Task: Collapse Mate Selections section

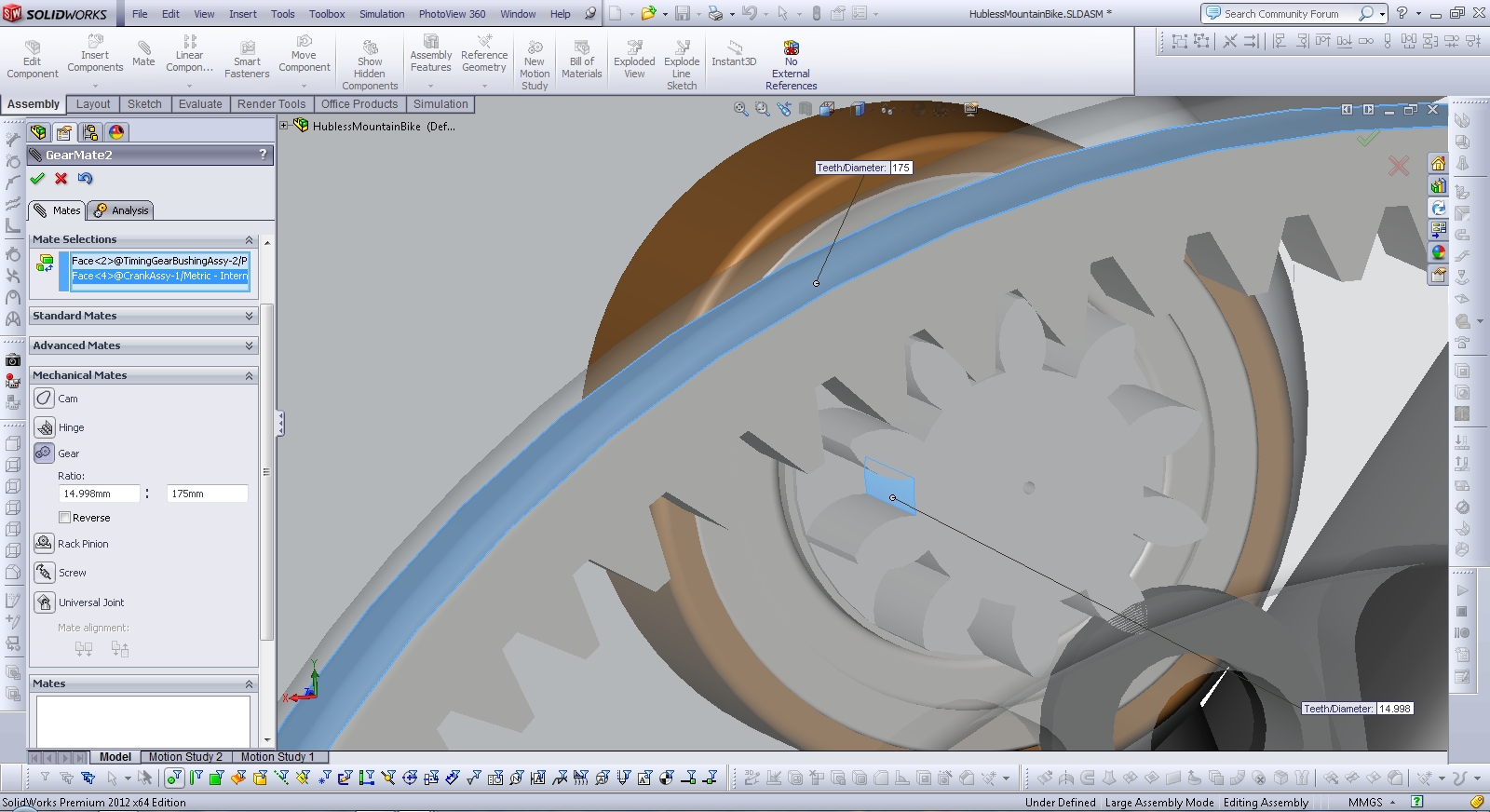Action: (x=249, y=239)
